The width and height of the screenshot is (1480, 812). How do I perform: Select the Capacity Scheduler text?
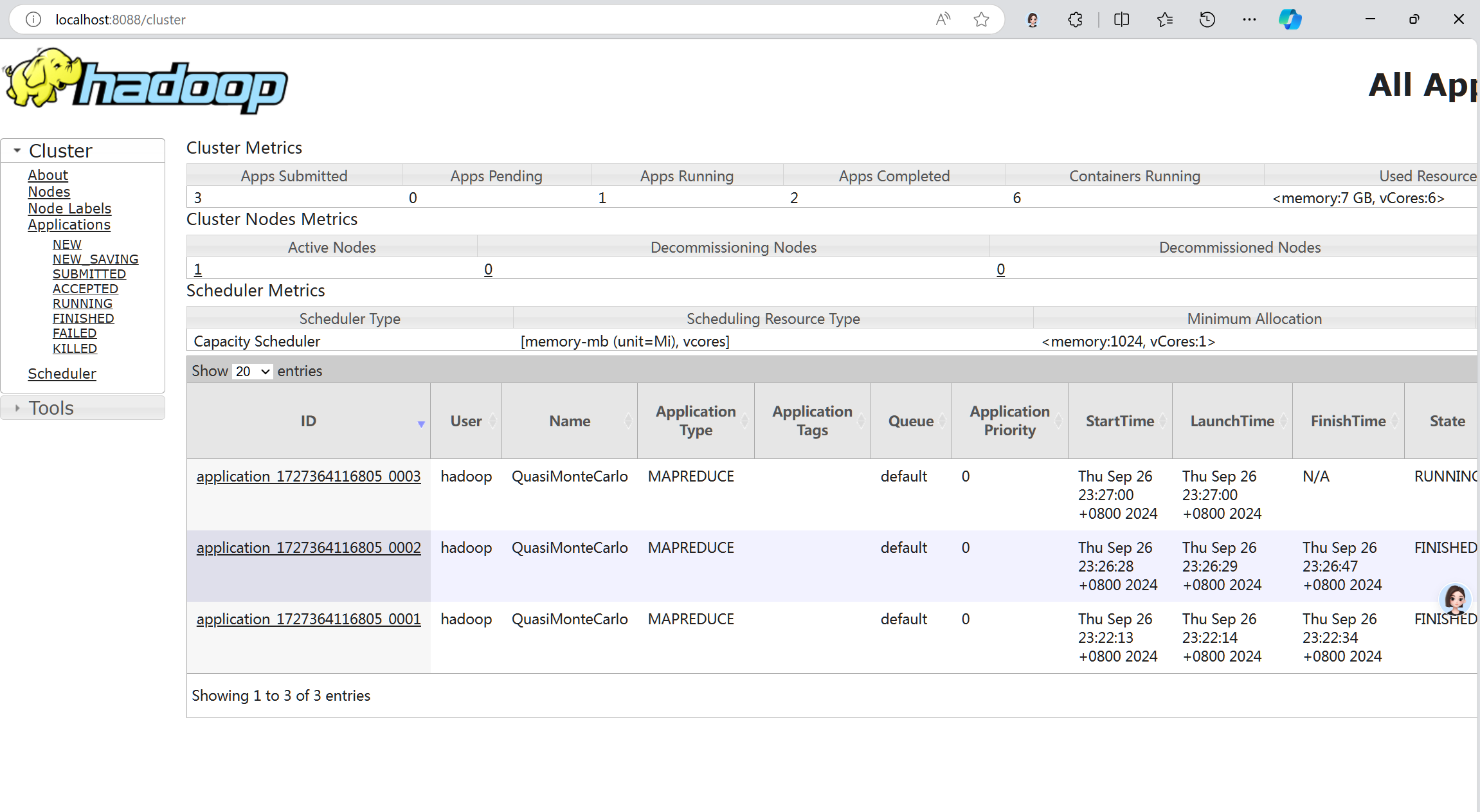coord(257,341)
